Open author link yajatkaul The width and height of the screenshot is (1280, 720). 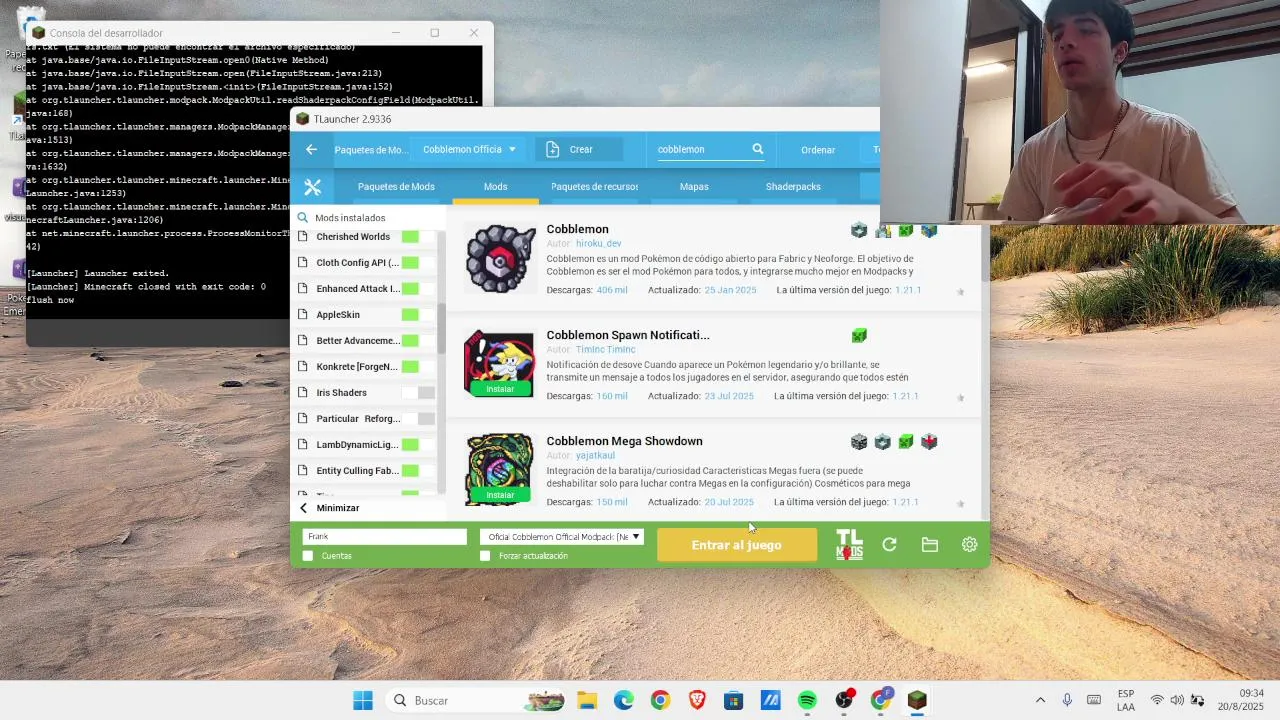point(596,456)
